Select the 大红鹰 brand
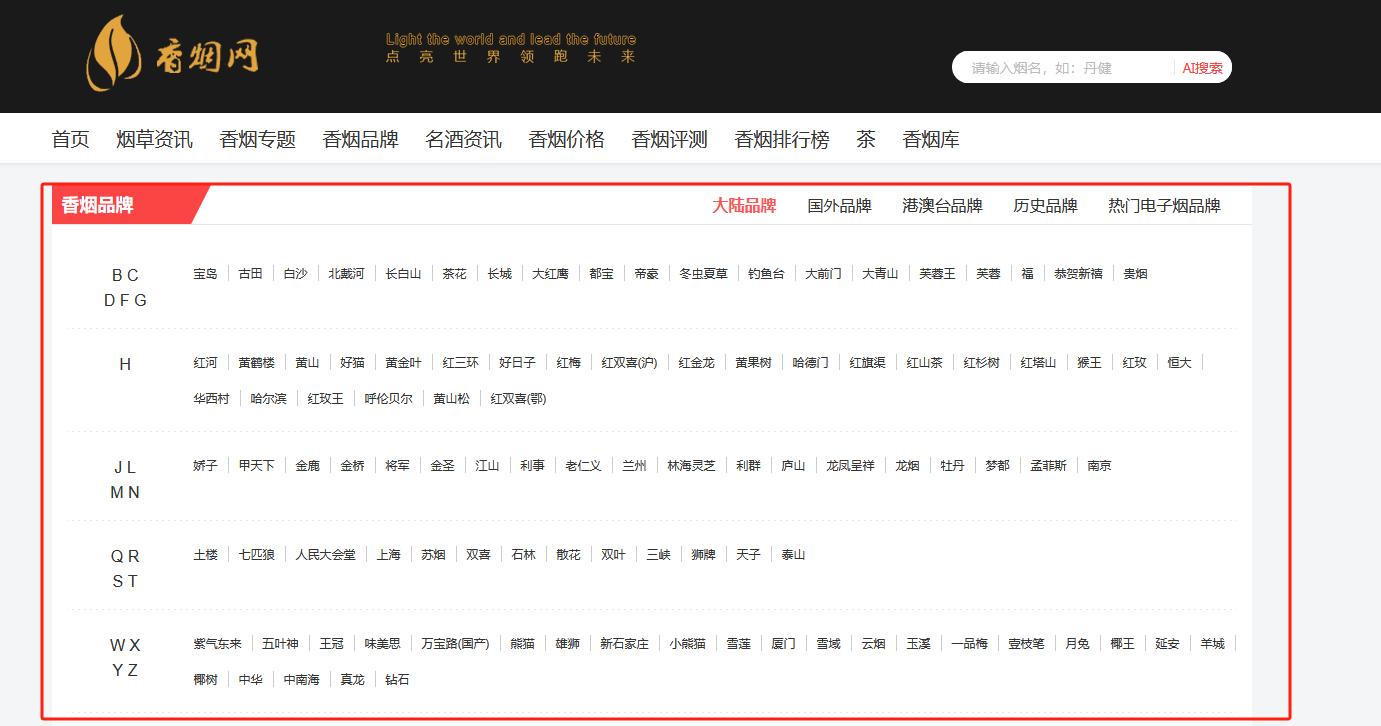The width and height of the screenshot is (1381, 726). (550, 273)
